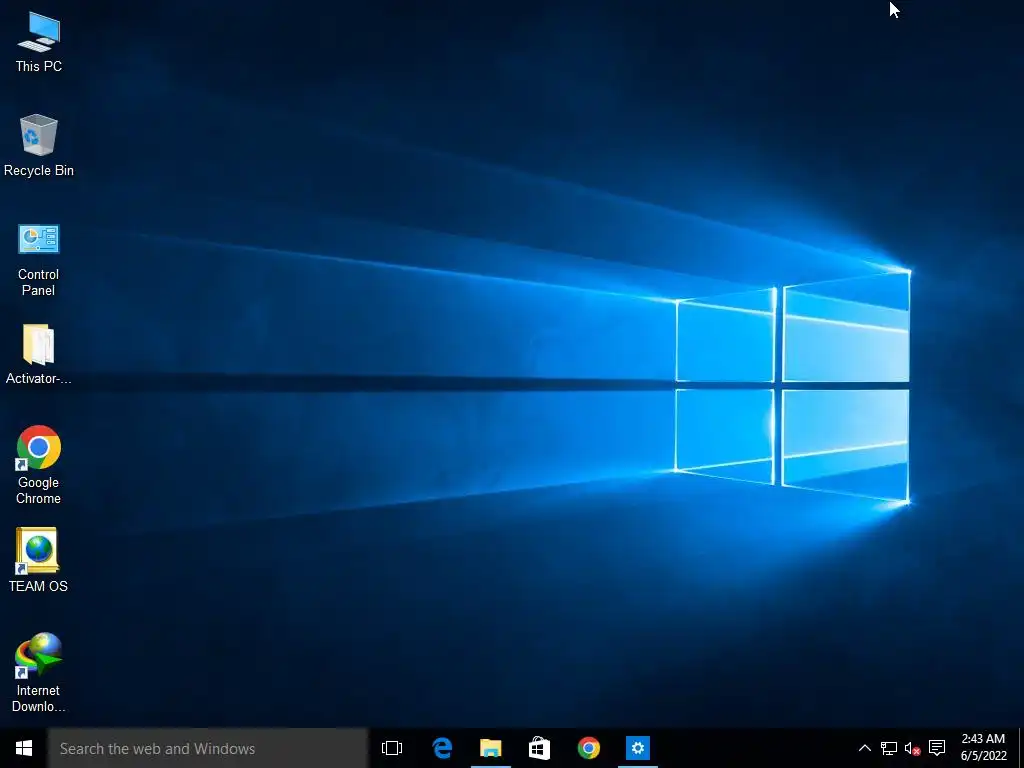Select the This PC desktop icon

click(39, 42)
